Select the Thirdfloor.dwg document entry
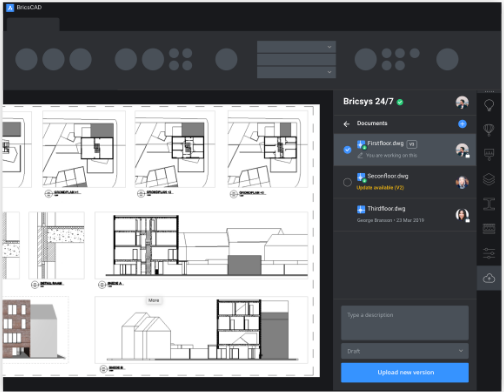Image resolution: width=504 pixels, height=392 pixels. pyautogui.click(x=405, y=215)
